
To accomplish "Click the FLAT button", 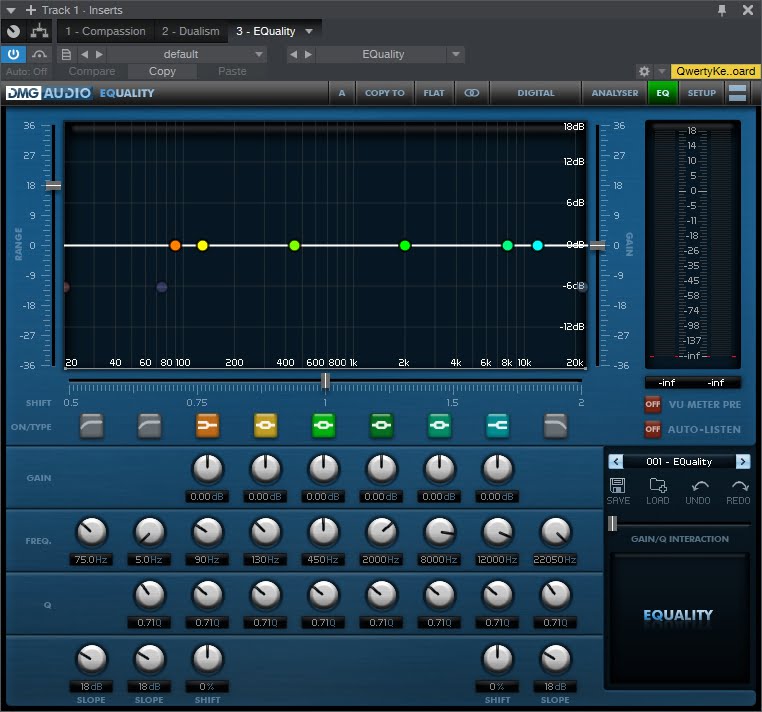I will pyautogui.click(x=433, y=93).
